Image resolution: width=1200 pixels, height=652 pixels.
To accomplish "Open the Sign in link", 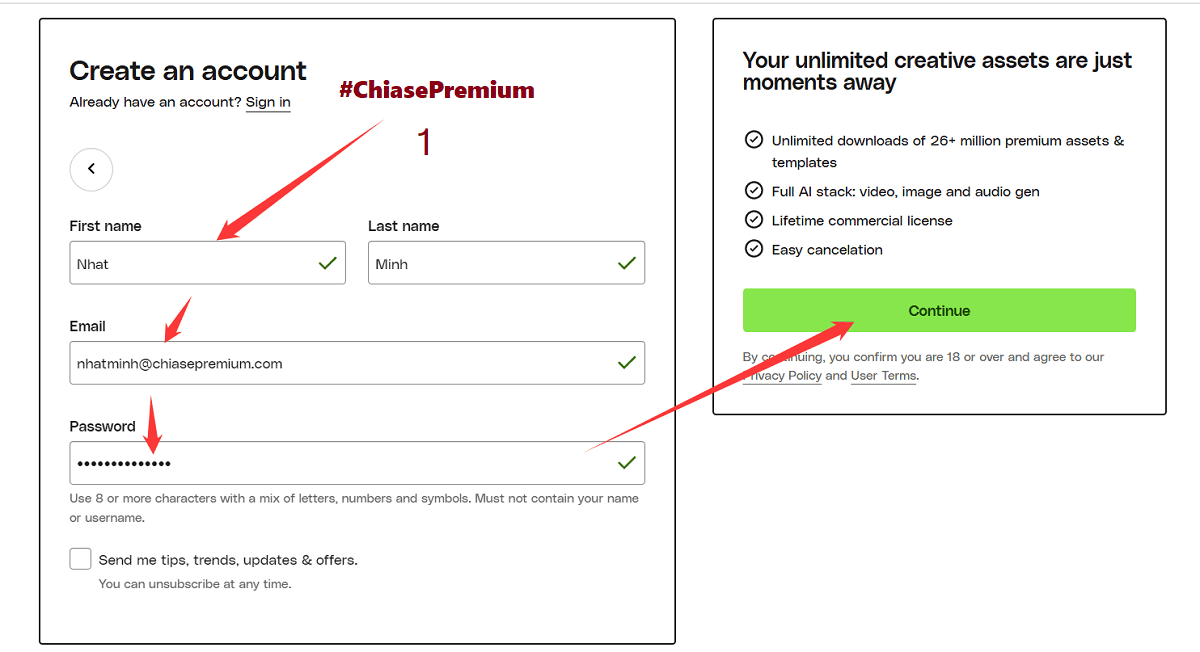I will pos(268,102).
